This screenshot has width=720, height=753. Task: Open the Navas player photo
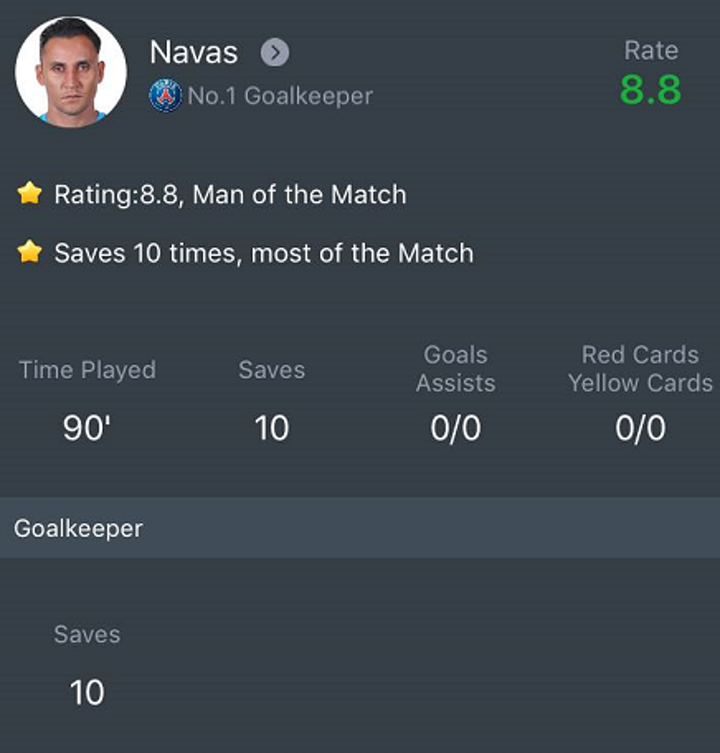tap(71, 72)
